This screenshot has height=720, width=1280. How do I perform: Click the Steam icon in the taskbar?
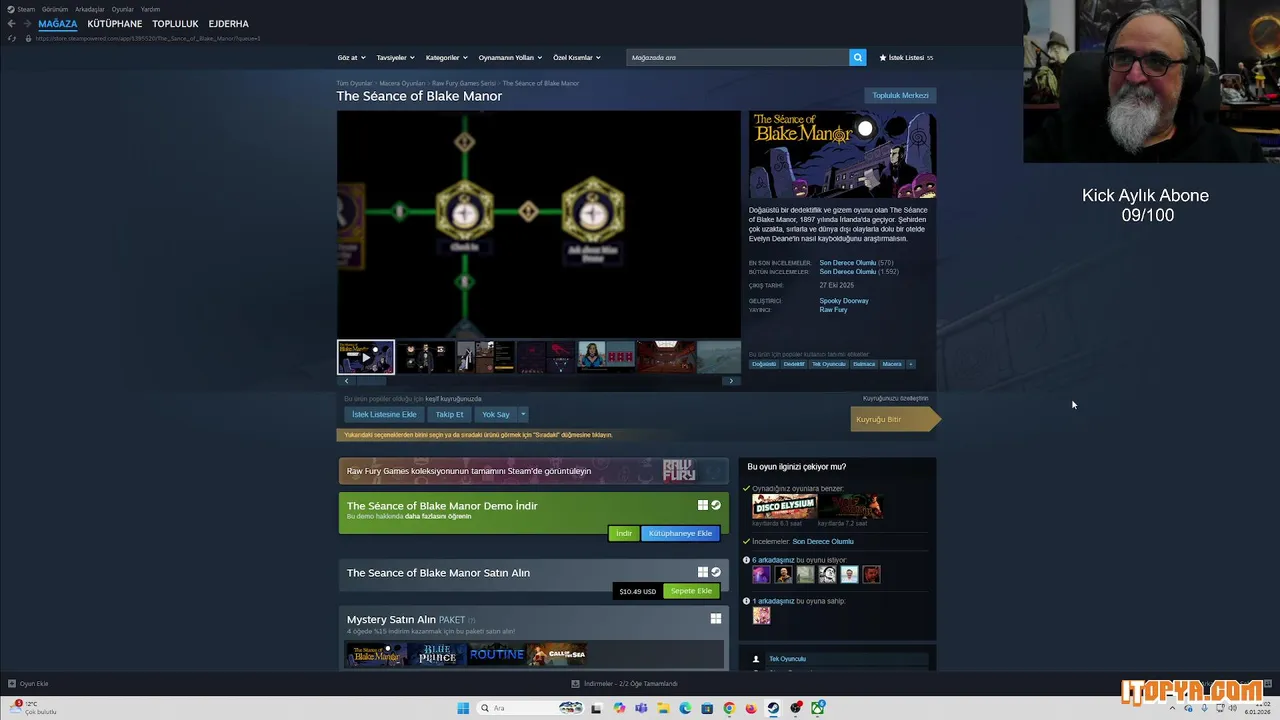tap(773, 708)
